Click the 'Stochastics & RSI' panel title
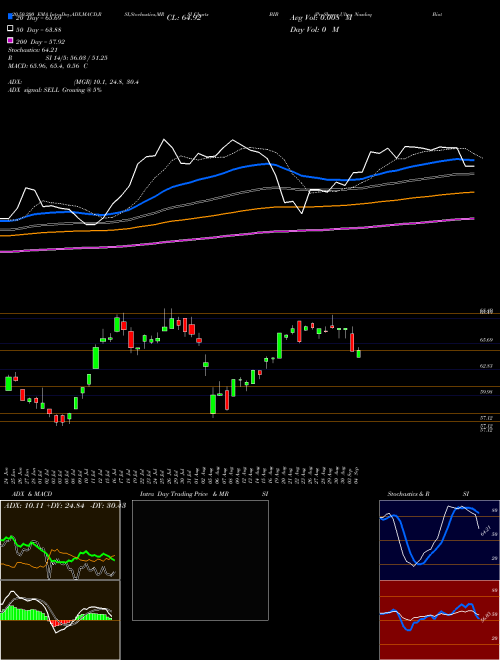 coord(428,494)
